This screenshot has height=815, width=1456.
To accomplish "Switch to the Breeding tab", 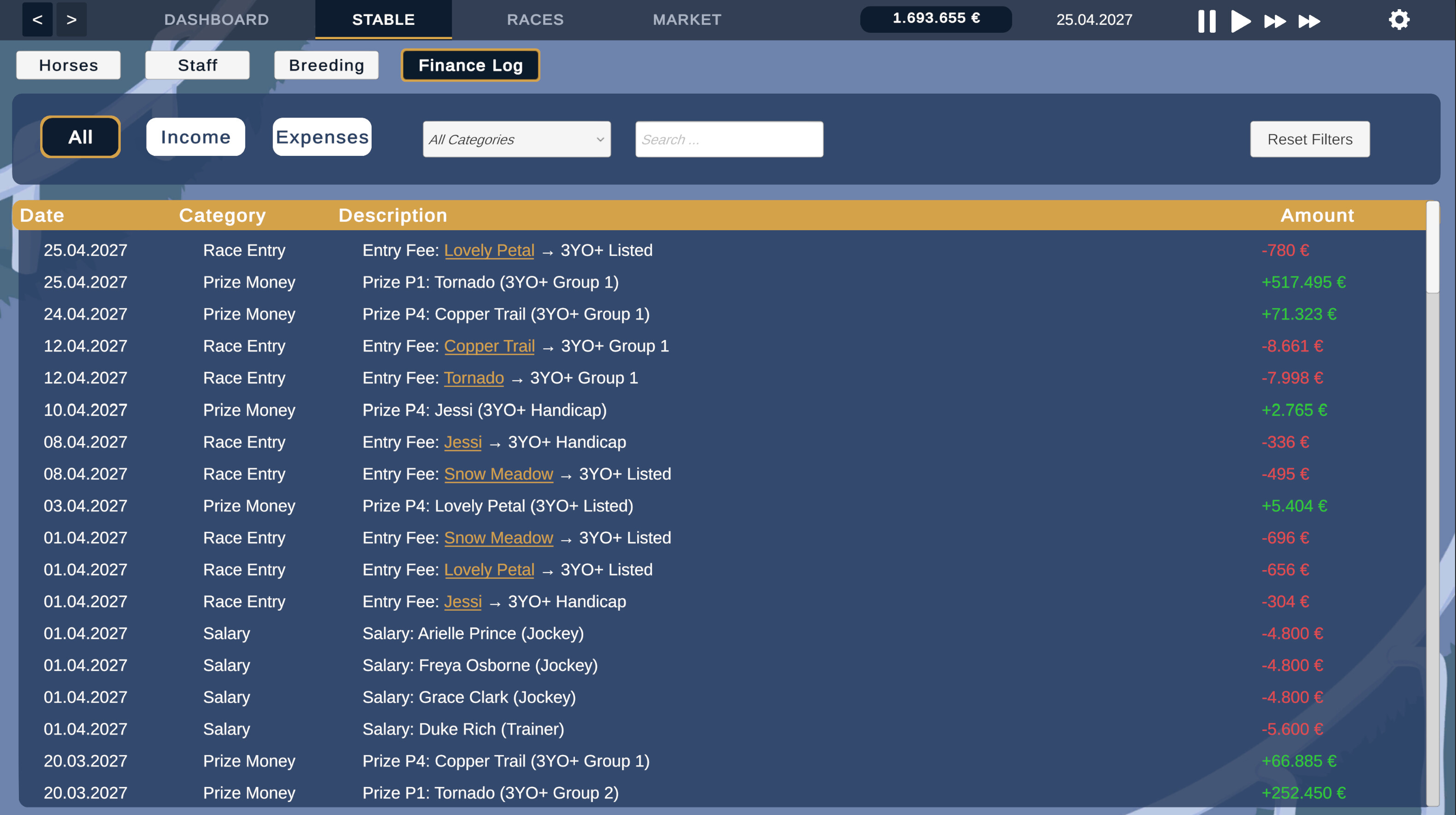I will click(326, 65).
